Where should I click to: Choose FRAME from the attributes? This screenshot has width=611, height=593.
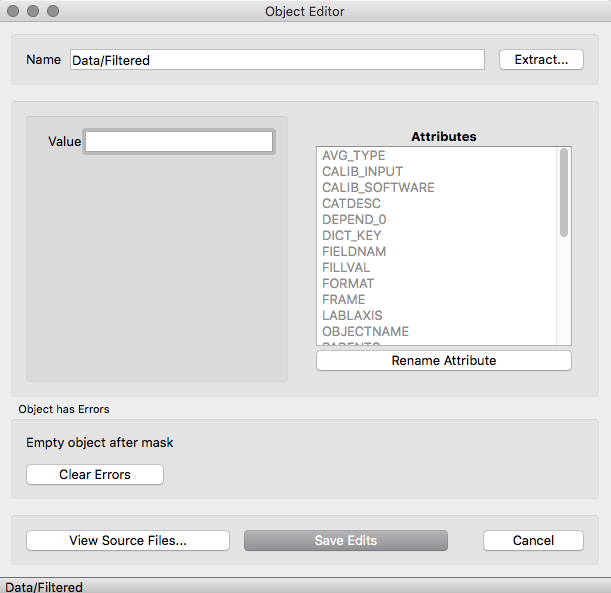pos(344,300)
